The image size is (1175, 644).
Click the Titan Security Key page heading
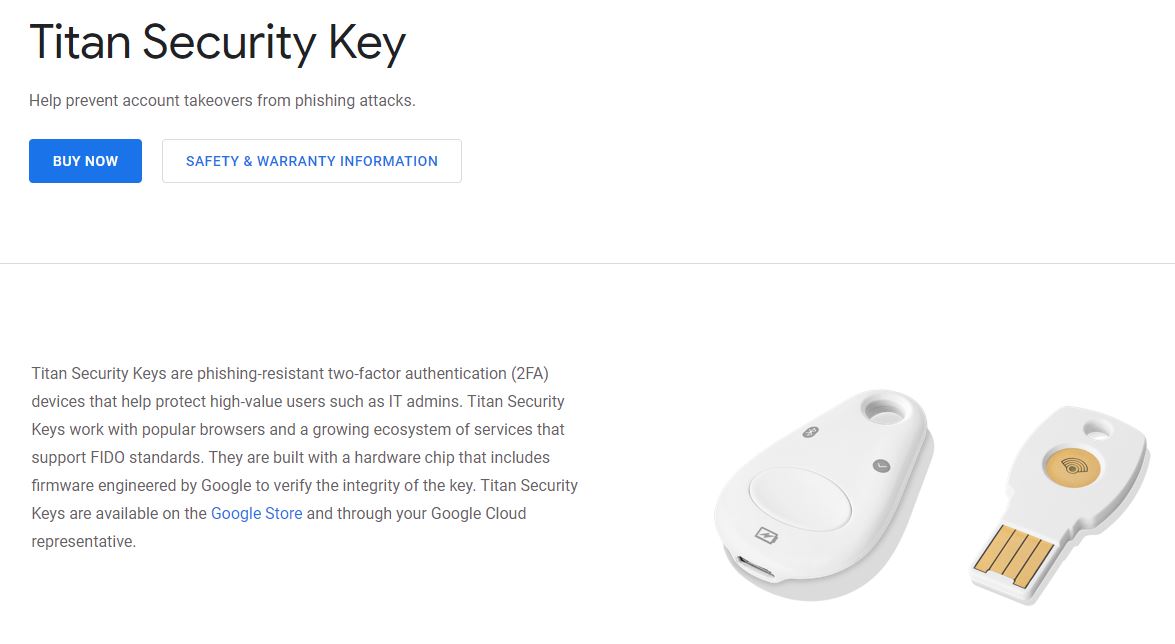coord(217,43)
